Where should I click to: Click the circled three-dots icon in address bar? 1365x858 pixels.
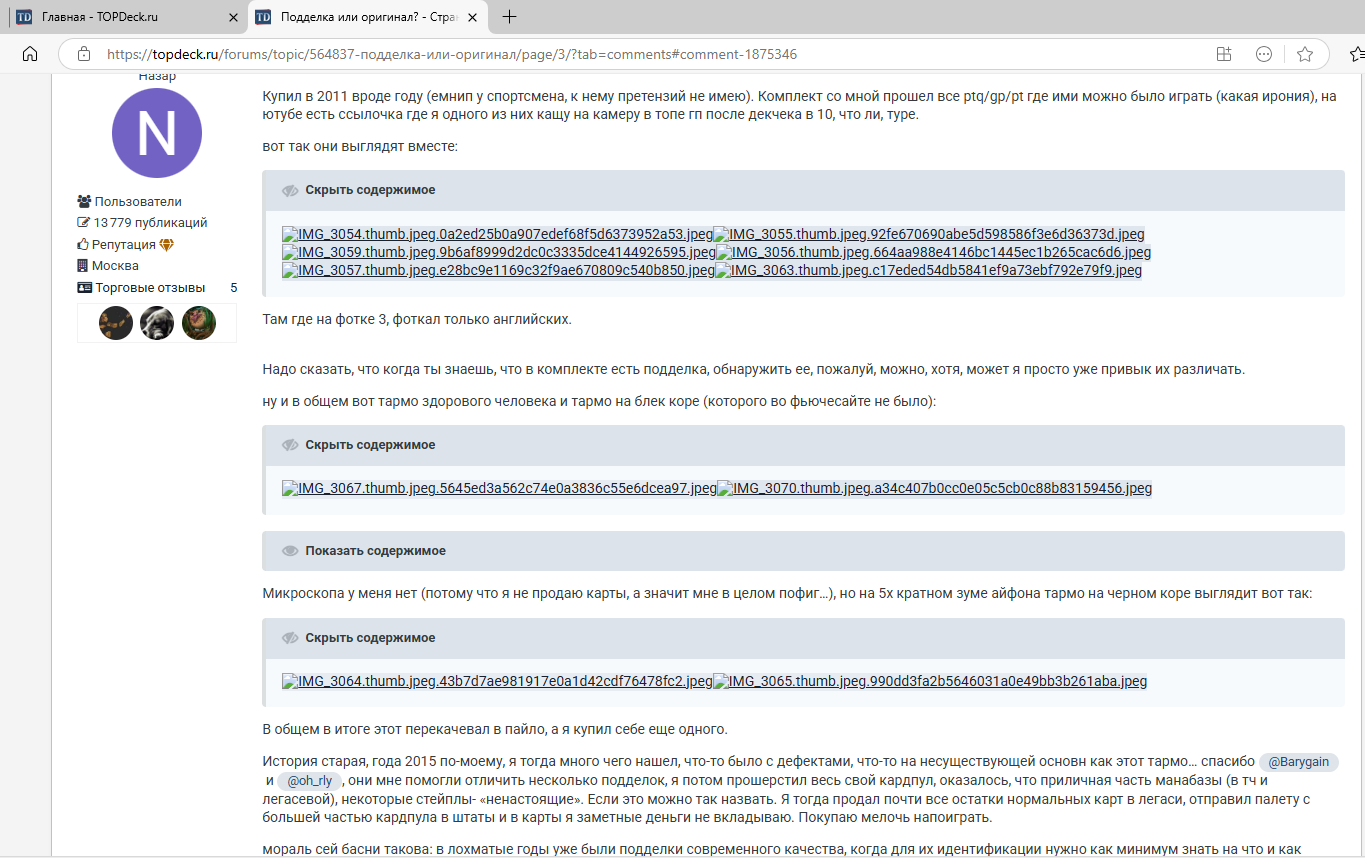click(x=1264, y=54)
